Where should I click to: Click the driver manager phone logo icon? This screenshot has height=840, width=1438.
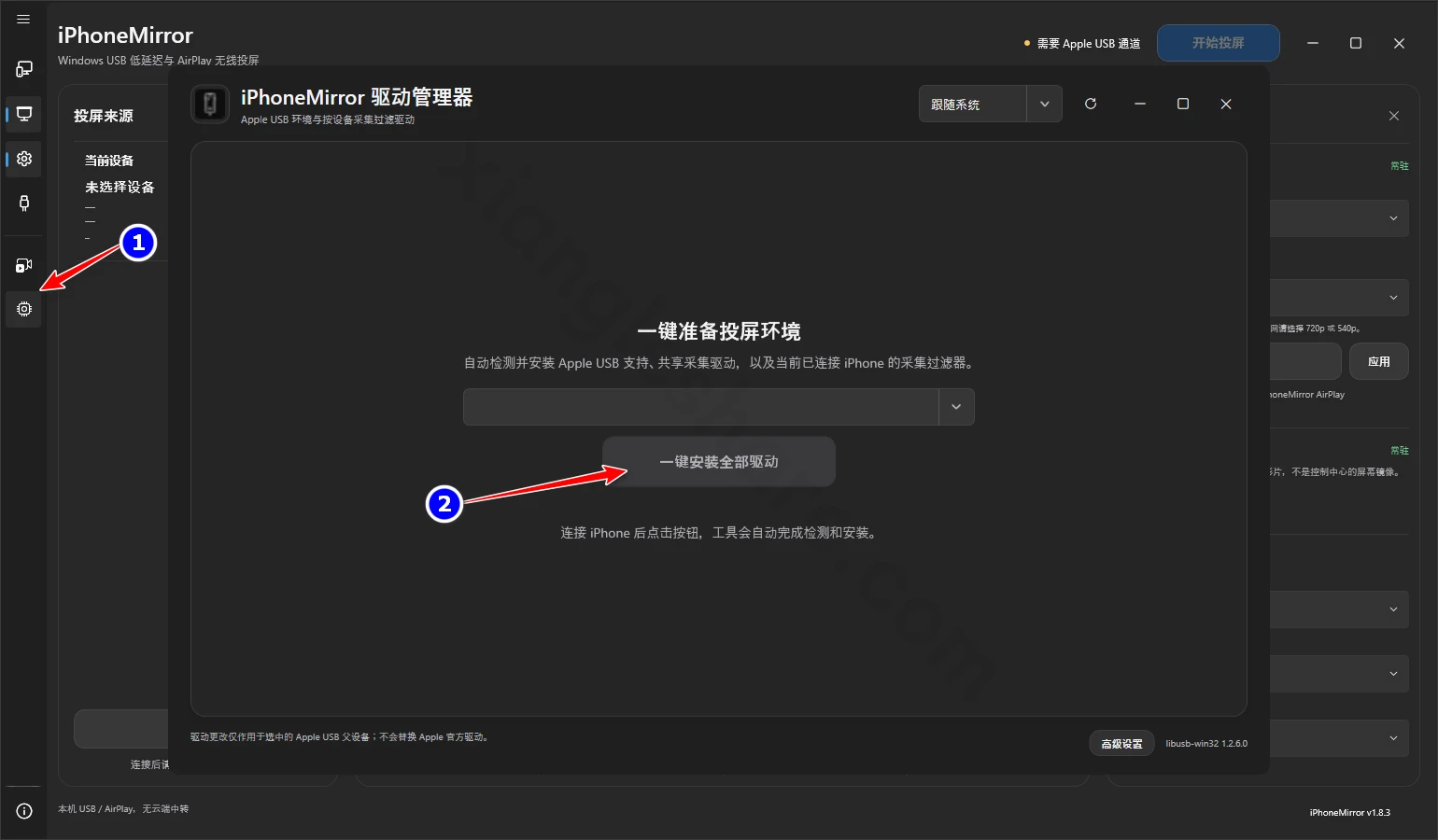[210, 104]
